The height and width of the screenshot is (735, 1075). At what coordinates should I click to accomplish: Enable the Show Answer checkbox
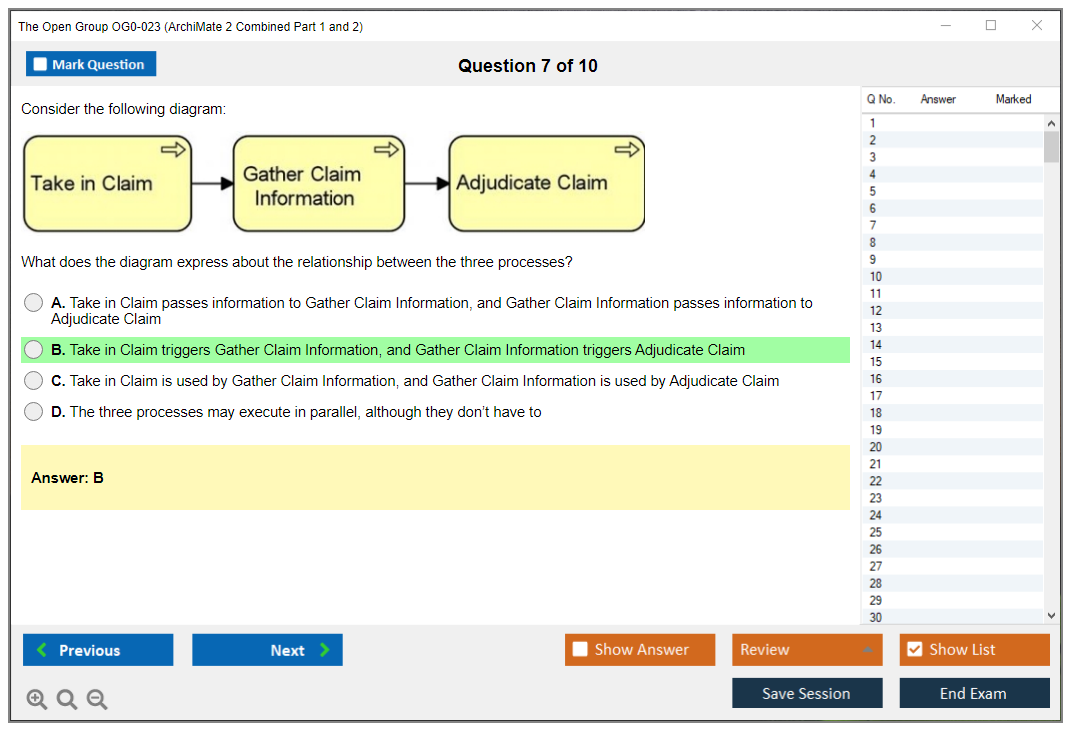coord(581,649)
